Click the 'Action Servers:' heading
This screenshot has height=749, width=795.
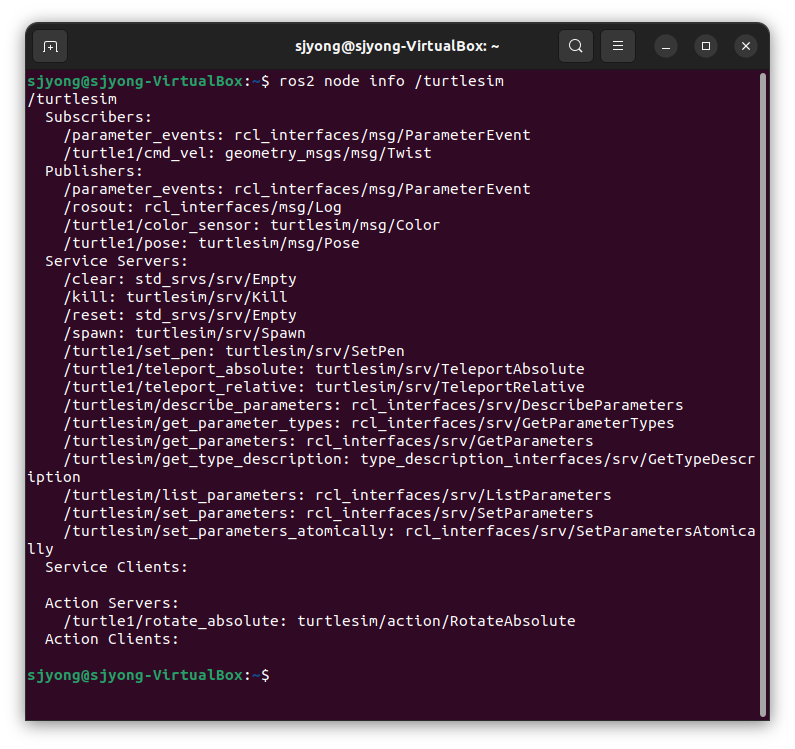click(112, 603)
